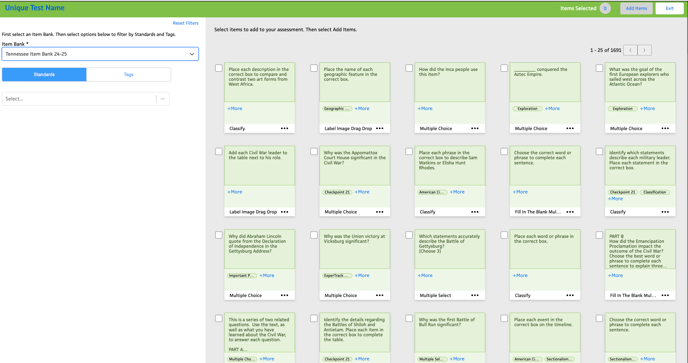This screenshot has height=363, width=688.
Task: Click the Exit button
Action: click(x=670, y=8)
